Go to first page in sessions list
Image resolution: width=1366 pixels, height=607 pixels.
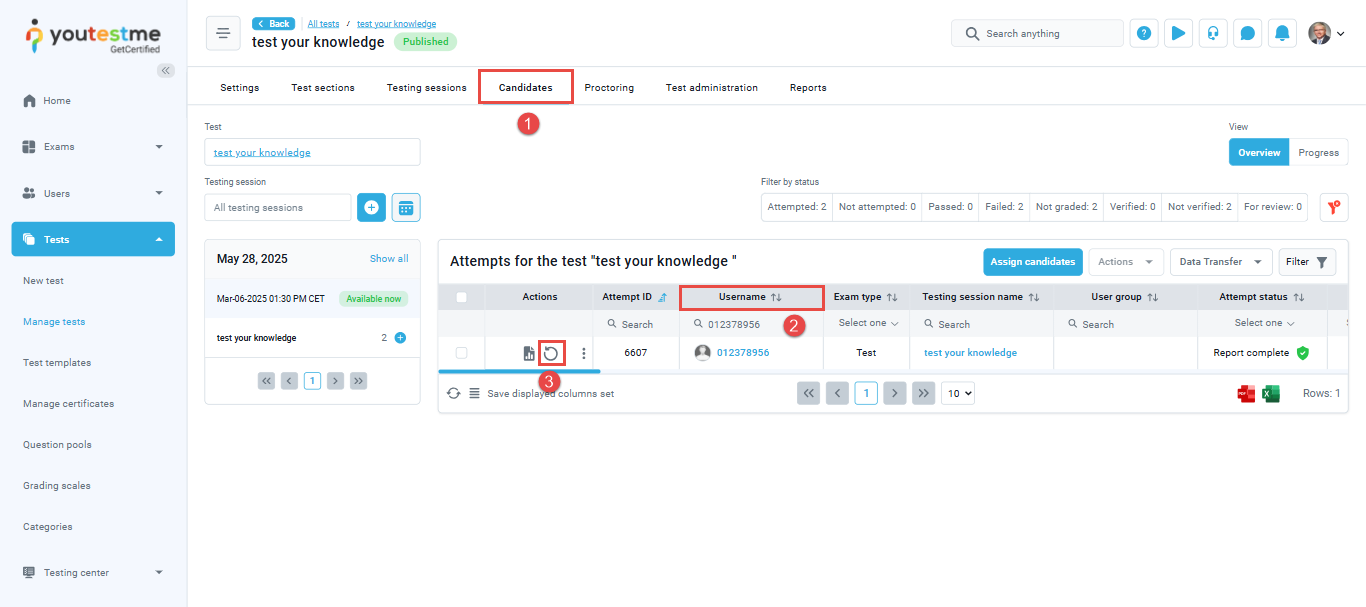(266, 381)
